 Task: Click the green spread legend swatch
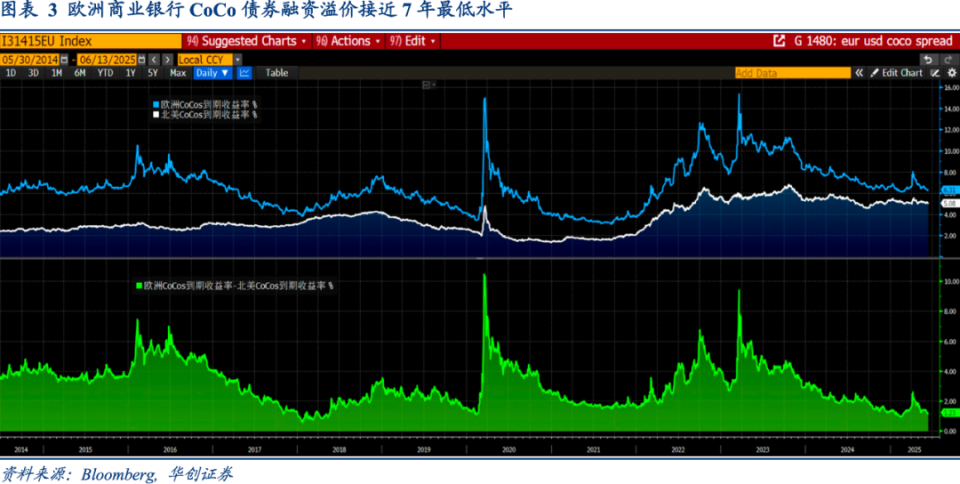coord(138,286)
